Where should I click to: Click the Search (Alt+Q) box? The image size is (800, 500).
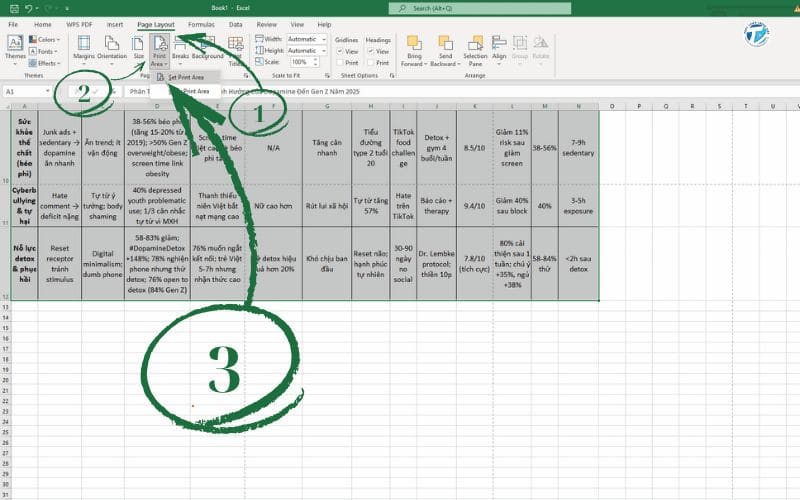coord(480,8)
